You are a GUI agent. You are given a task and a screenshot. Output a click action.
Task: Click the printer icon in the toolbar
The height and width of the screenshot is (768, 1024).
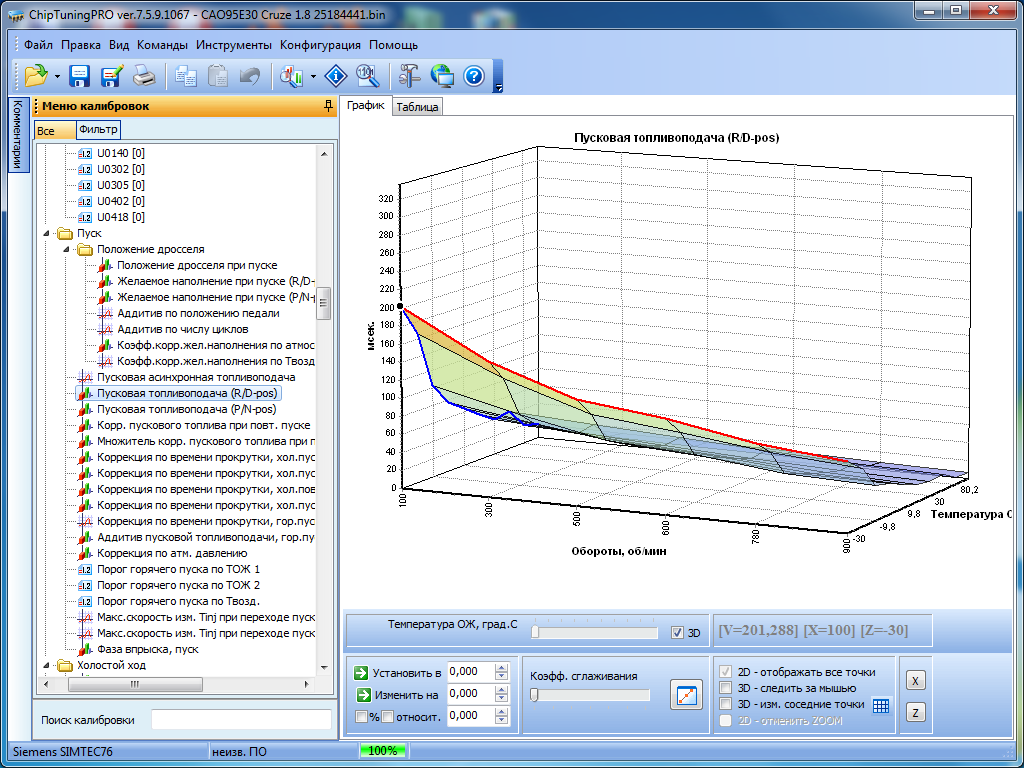[x=144, y=76]
